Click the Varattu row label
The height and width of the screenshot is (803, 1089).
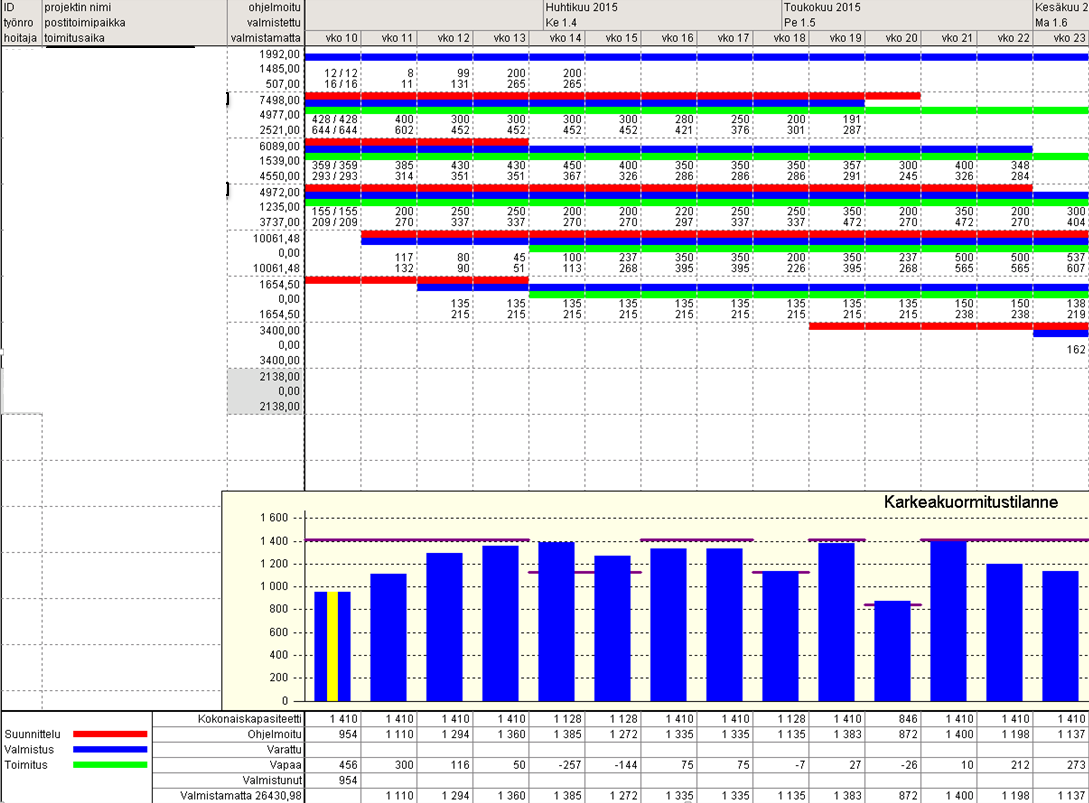[x=284, y=750]
